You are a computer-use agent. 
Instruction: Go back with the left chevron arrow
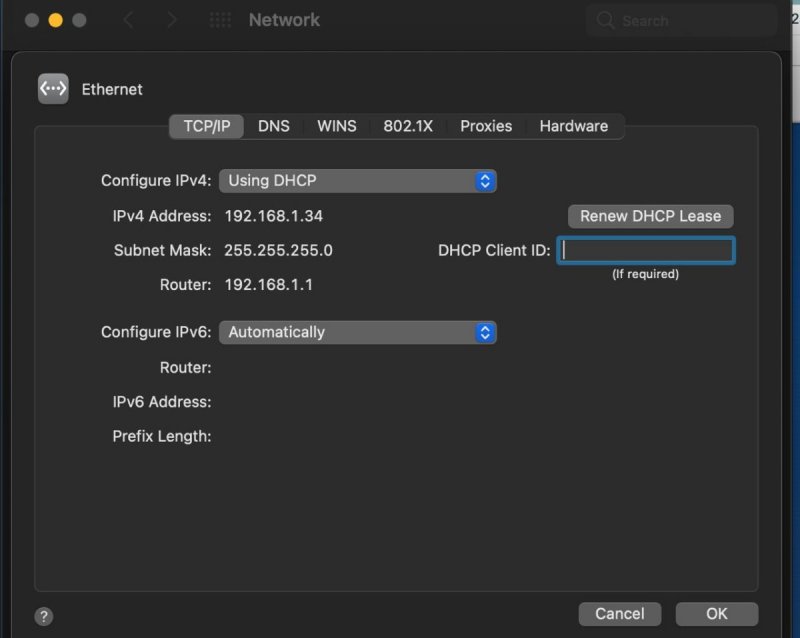pyautogui.click(x=128, y=20)
